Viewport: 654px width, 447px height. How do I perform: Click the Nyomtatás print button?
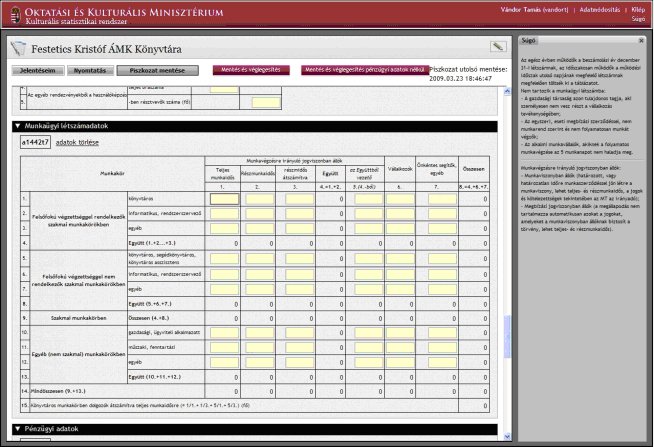(x=90, y=70)
